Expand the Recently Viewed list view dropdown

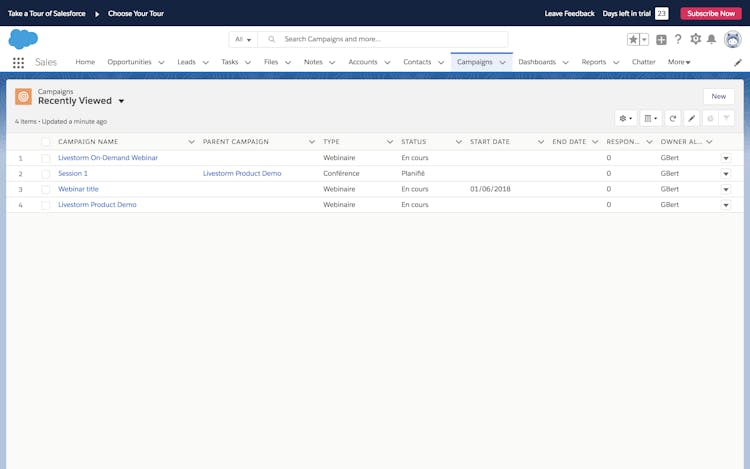point(121,101)
